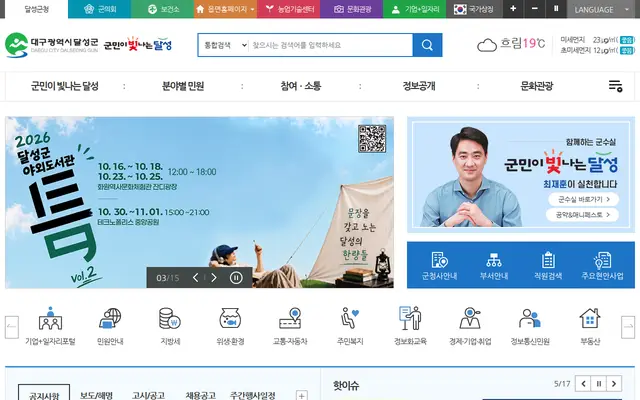Select the 달성군청 tab
This screenshot has height=400, width=640.
(x=36, y=9)
